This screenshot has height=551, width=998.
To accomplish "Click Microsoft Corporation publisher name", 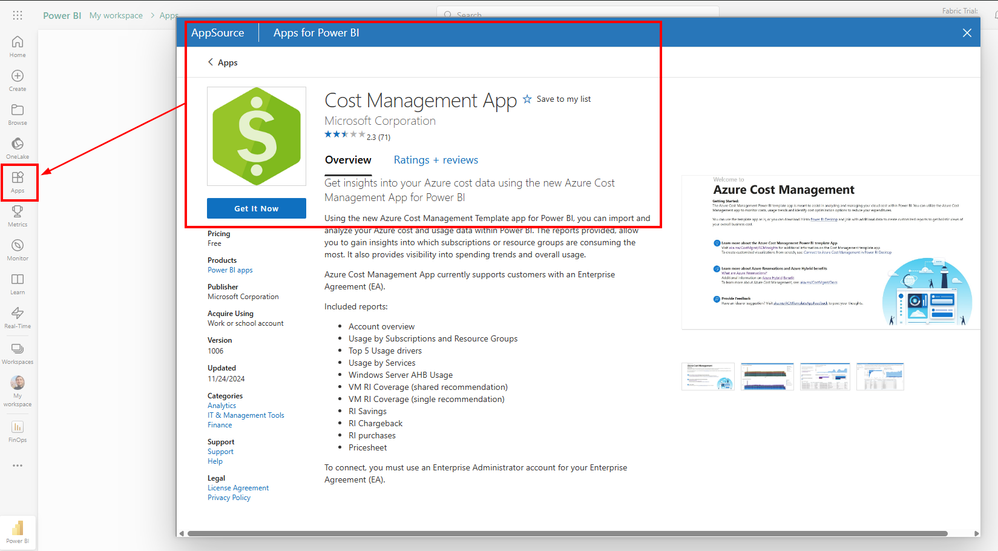I will [x=380, y=121].
